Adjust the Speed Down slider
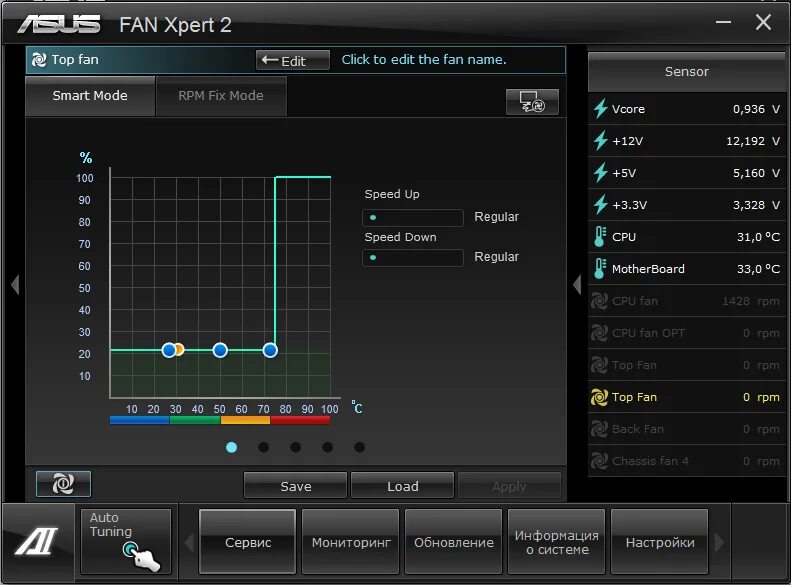 [413, 257]
